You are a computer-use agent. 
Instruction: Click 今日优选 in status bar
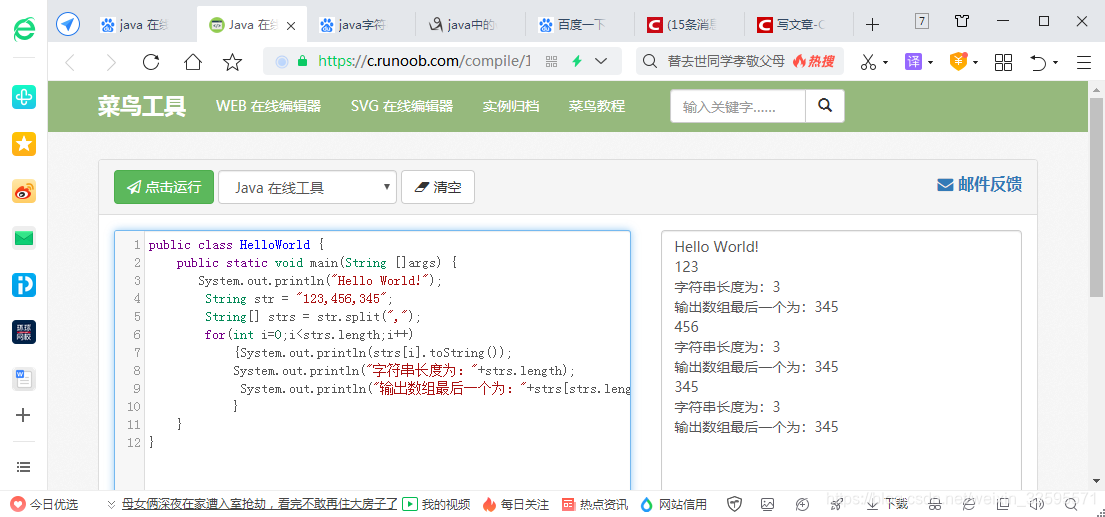click(x=44, y=504)
